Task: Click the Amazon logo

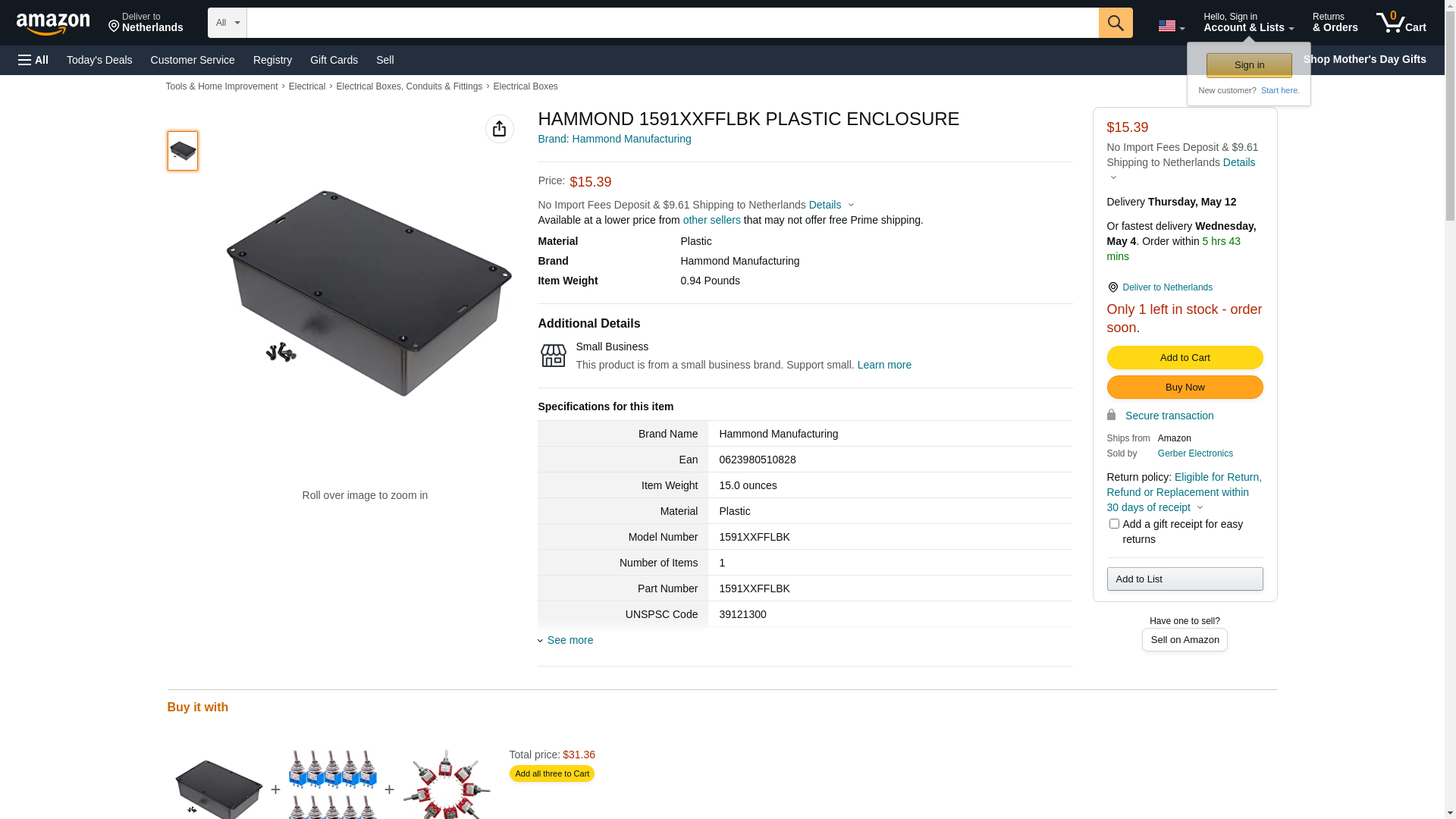Action: point(53,24)
